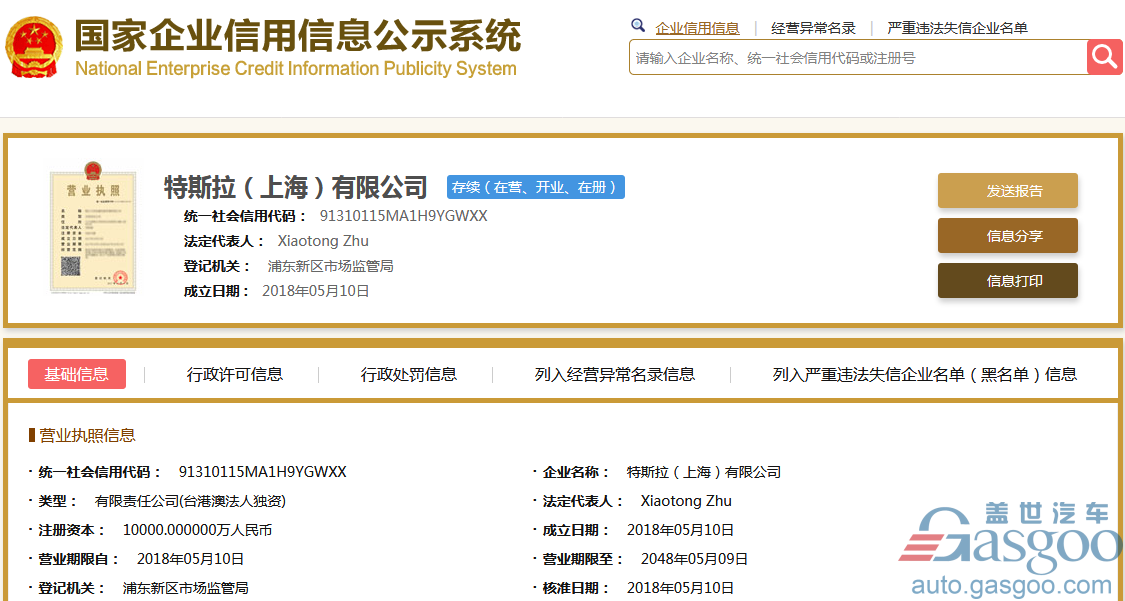The width and height of the screenshot is (1125, 601).
Task: Select the 基础信息 tab
Action: (77, 374)
